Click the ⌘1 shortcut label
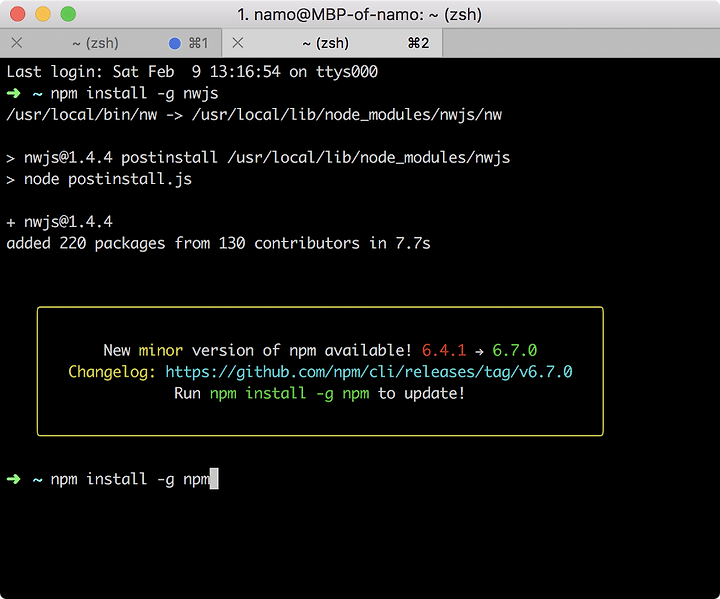 coord(198,43)
